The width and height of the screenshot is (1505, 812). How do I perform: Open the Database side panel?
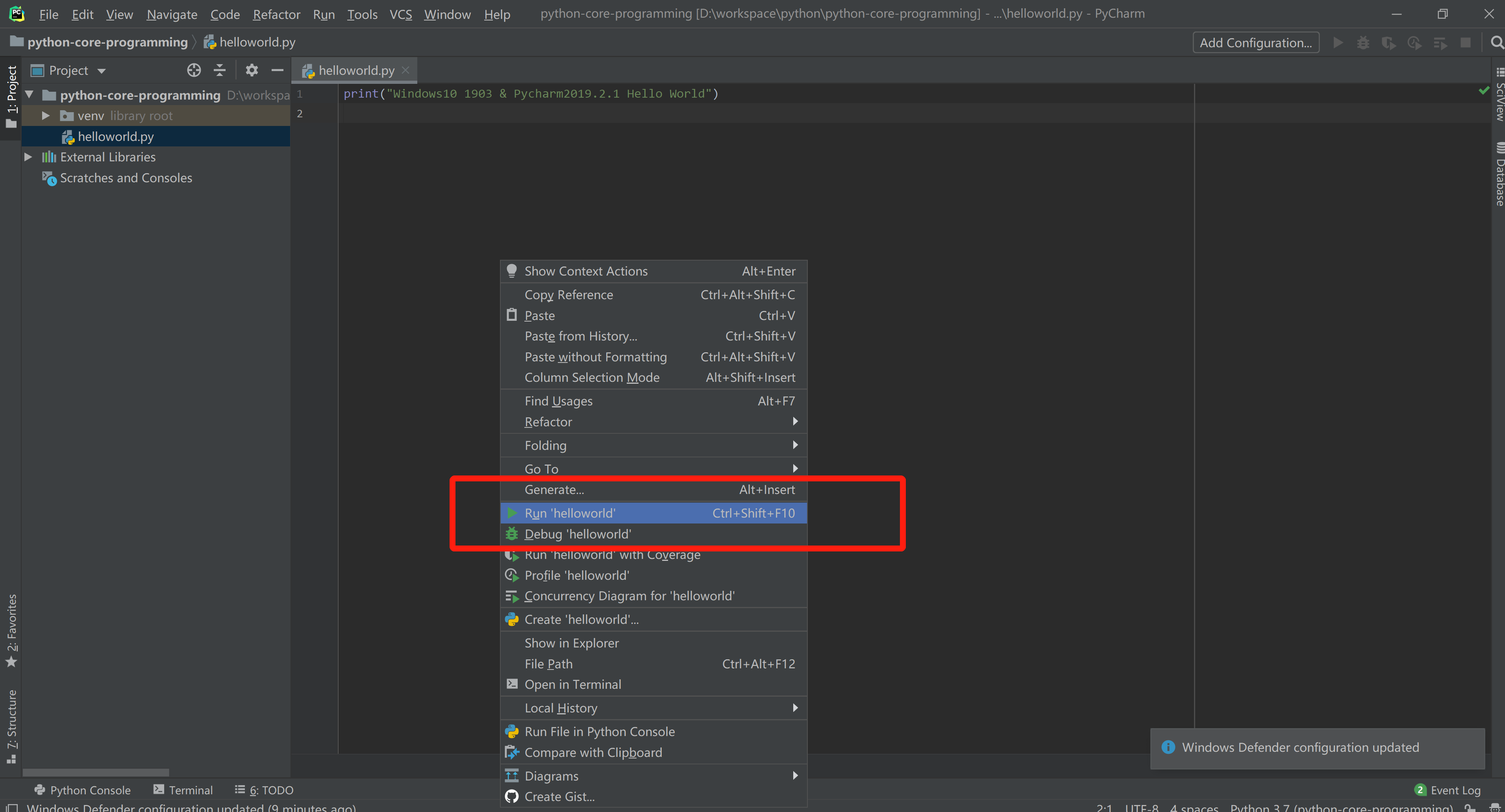[1499, 174]
